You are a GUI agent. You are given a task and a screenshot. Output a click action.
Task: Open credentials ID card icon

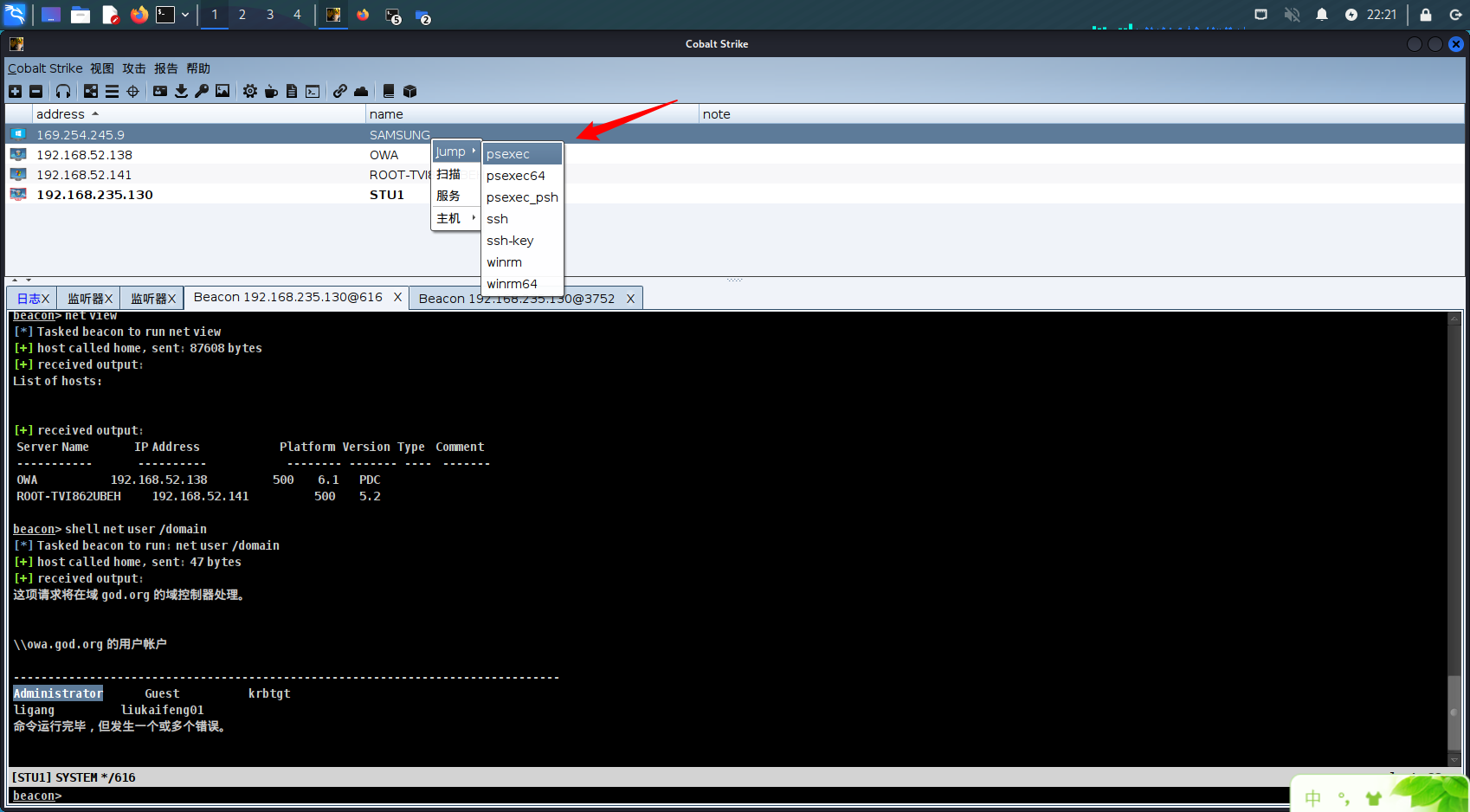[x=160, y=91]
